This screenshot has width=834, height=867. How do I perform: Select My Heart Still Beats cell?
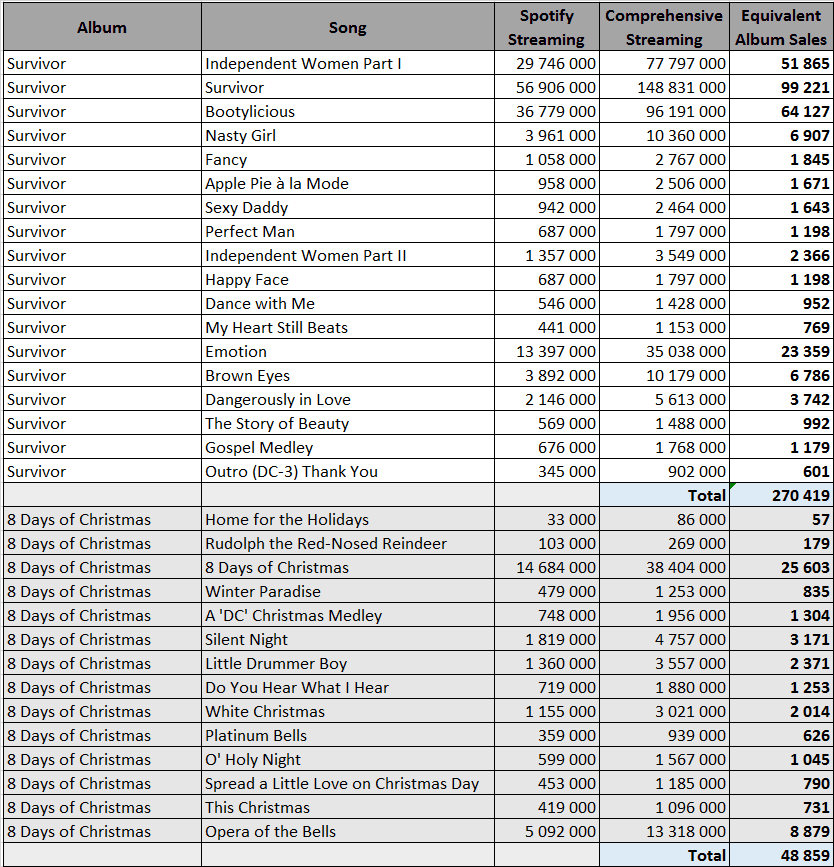click(x=348, y=327)
